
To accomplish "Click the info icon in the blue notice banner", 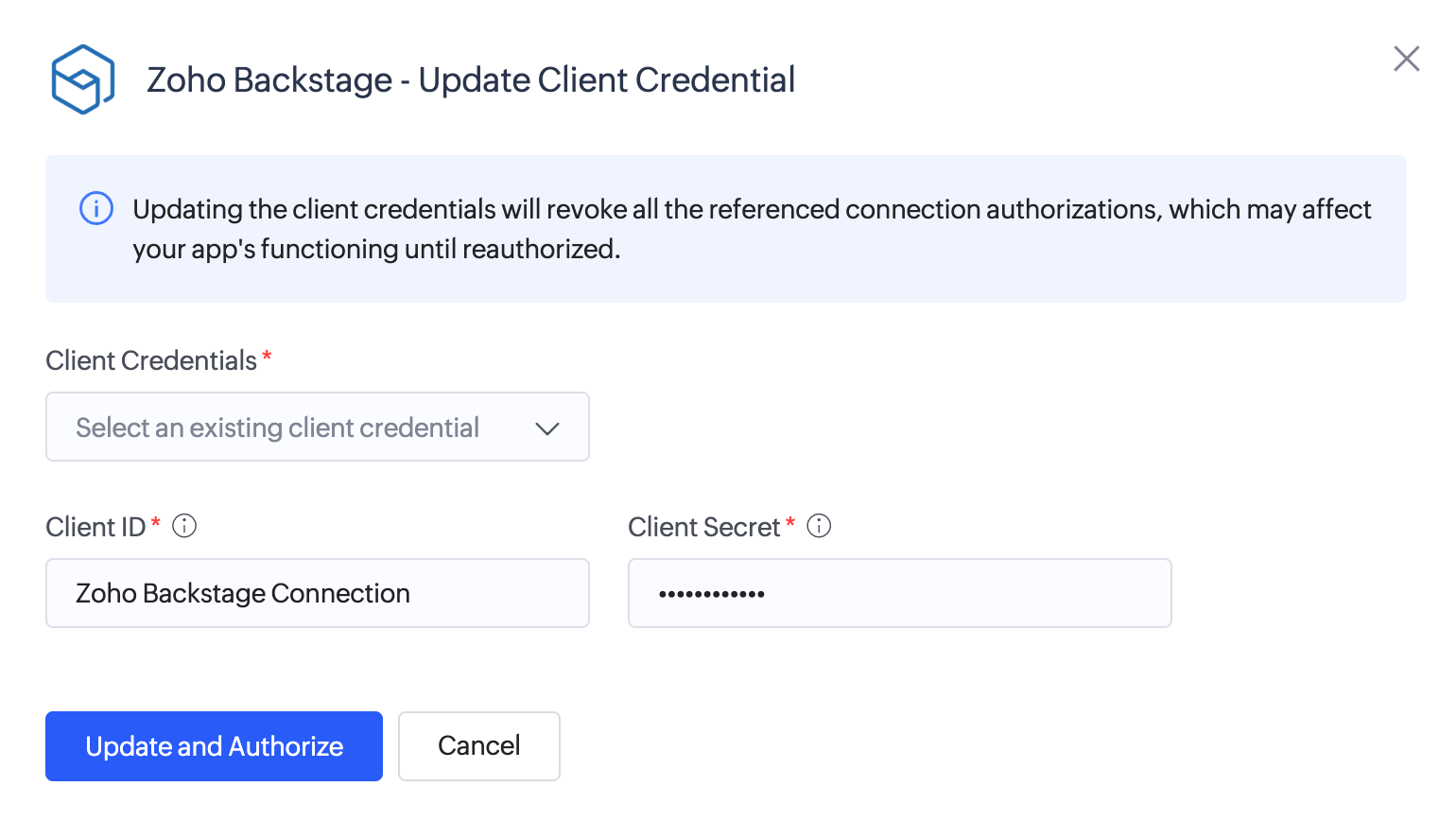I will tap(96, 208).
